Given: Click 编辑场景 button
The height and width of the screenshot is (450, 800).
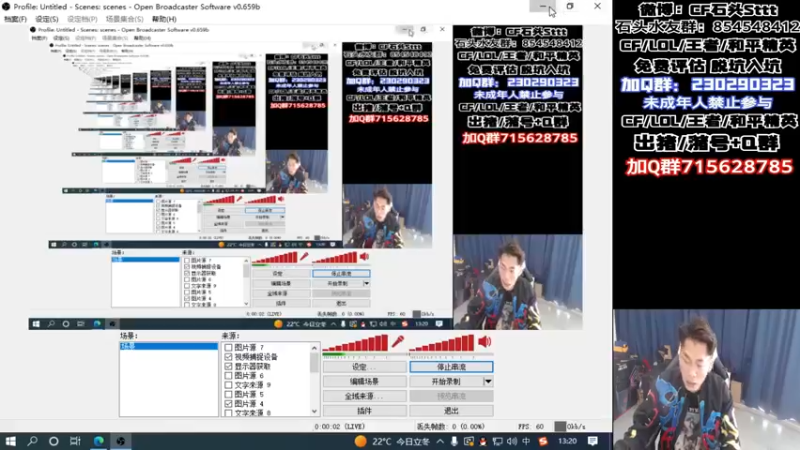Looking at the screenshot, I should click(x=364, y=382).
